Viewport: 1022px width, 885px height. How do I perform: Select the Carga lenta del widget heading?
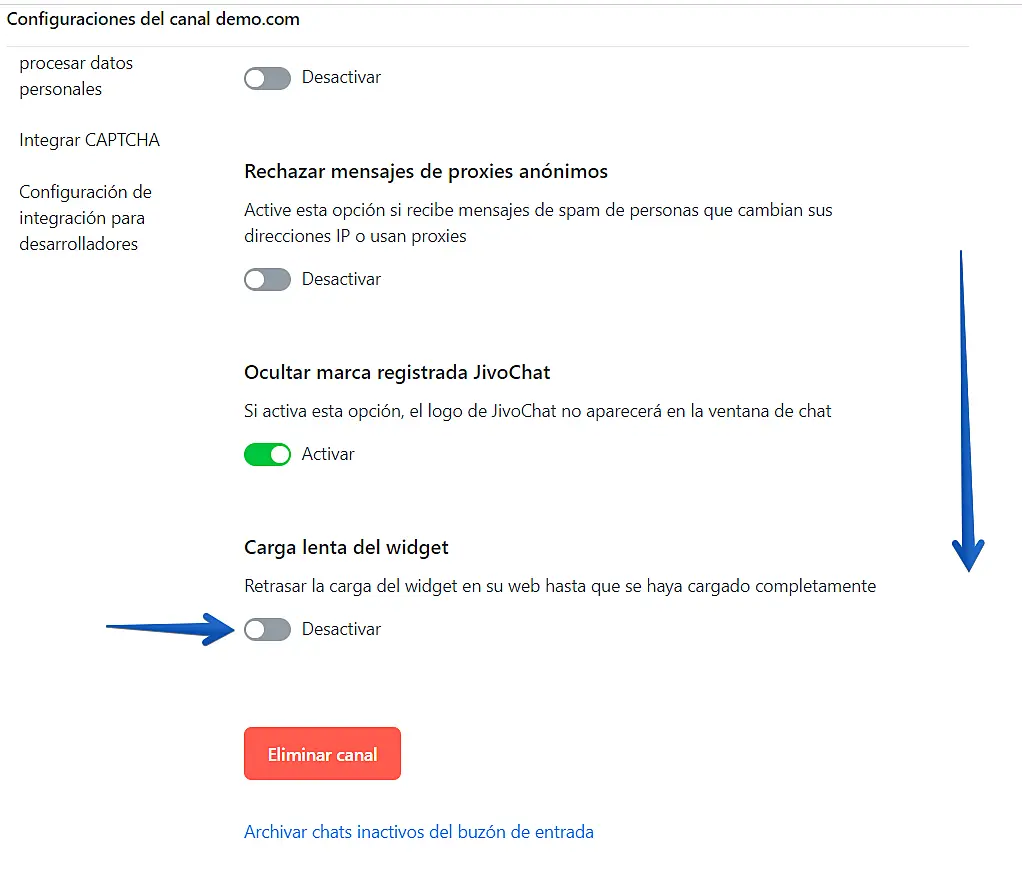pos(346,548)
